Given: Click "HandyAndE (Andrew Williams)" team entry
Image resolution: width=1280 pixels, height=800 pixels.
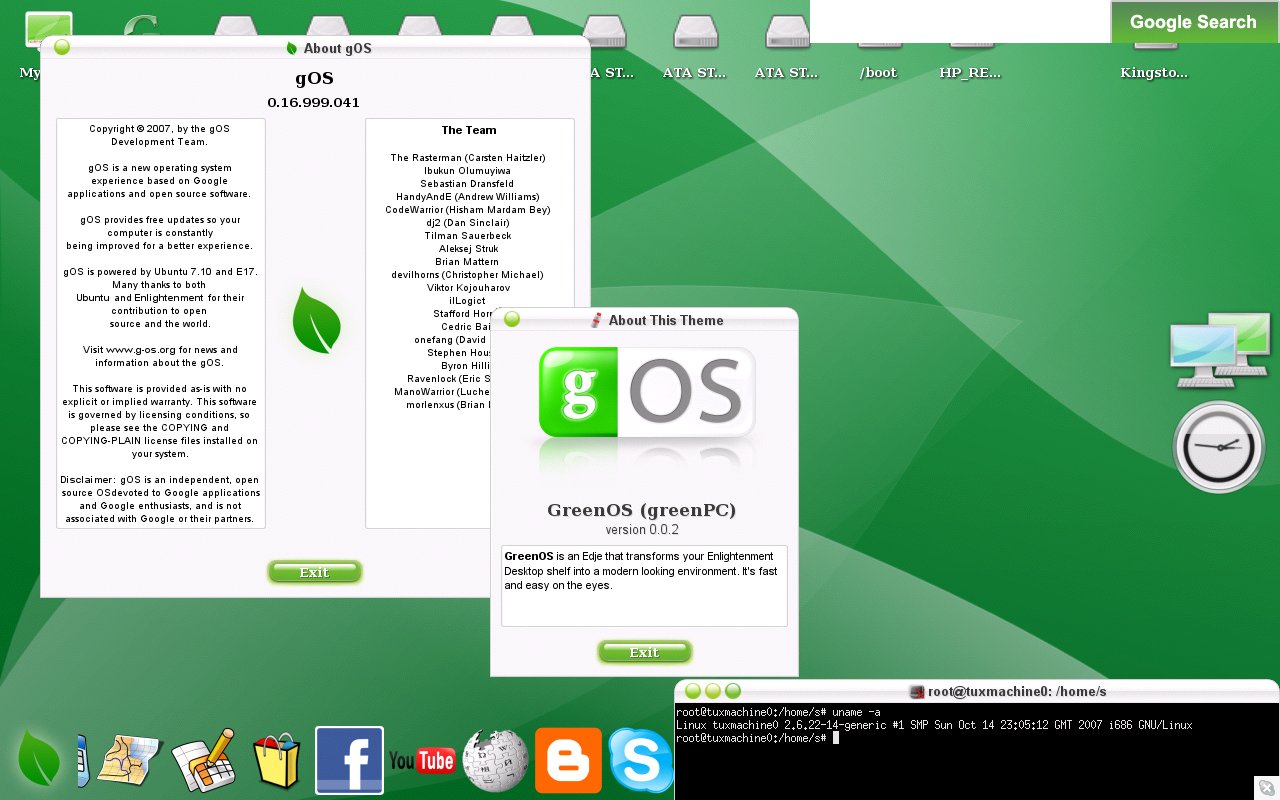Looking at the screenshot, I should [467, 197].
